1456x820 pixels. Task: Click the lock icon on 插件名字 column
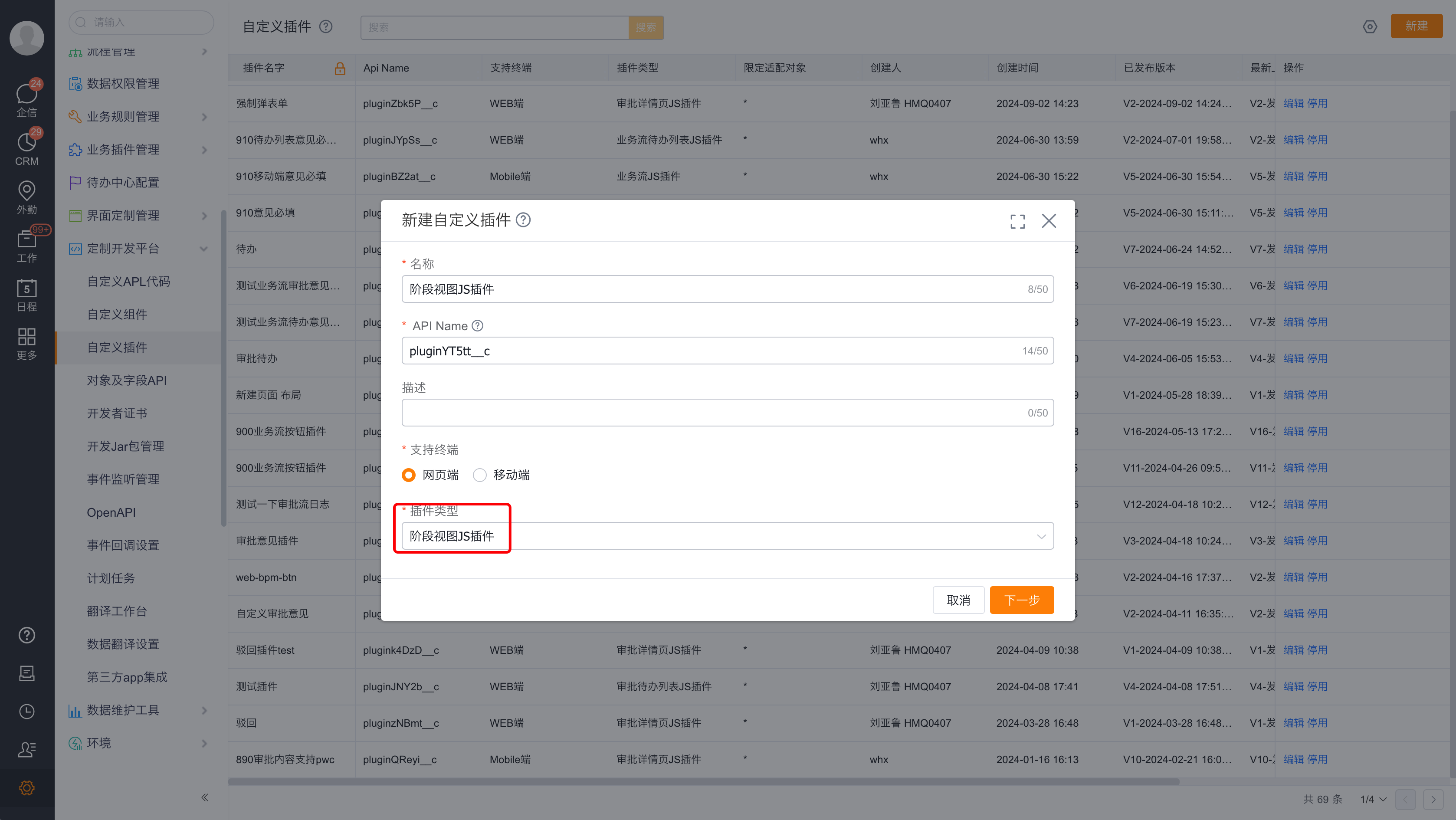point(340,68)
